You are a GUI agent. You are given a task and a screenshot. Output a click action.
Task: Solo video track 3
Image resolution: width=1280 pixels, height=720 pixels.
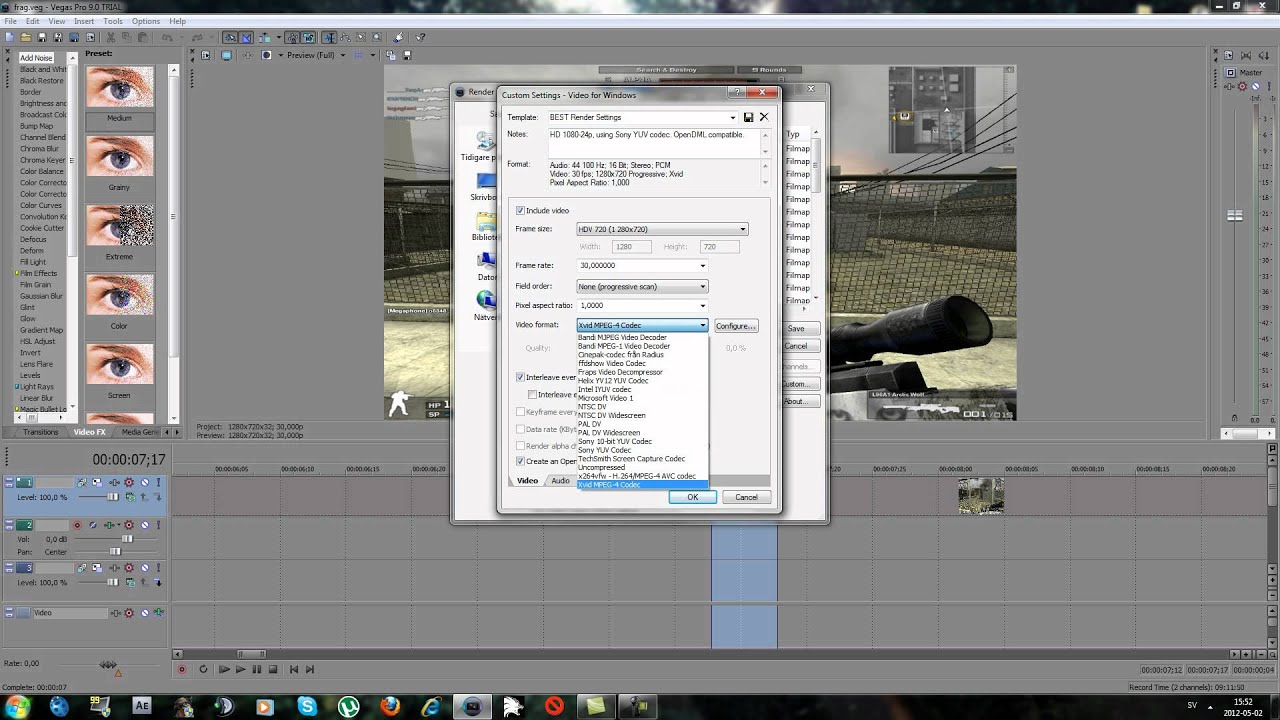pyautogui.click(x=158, y=568)
